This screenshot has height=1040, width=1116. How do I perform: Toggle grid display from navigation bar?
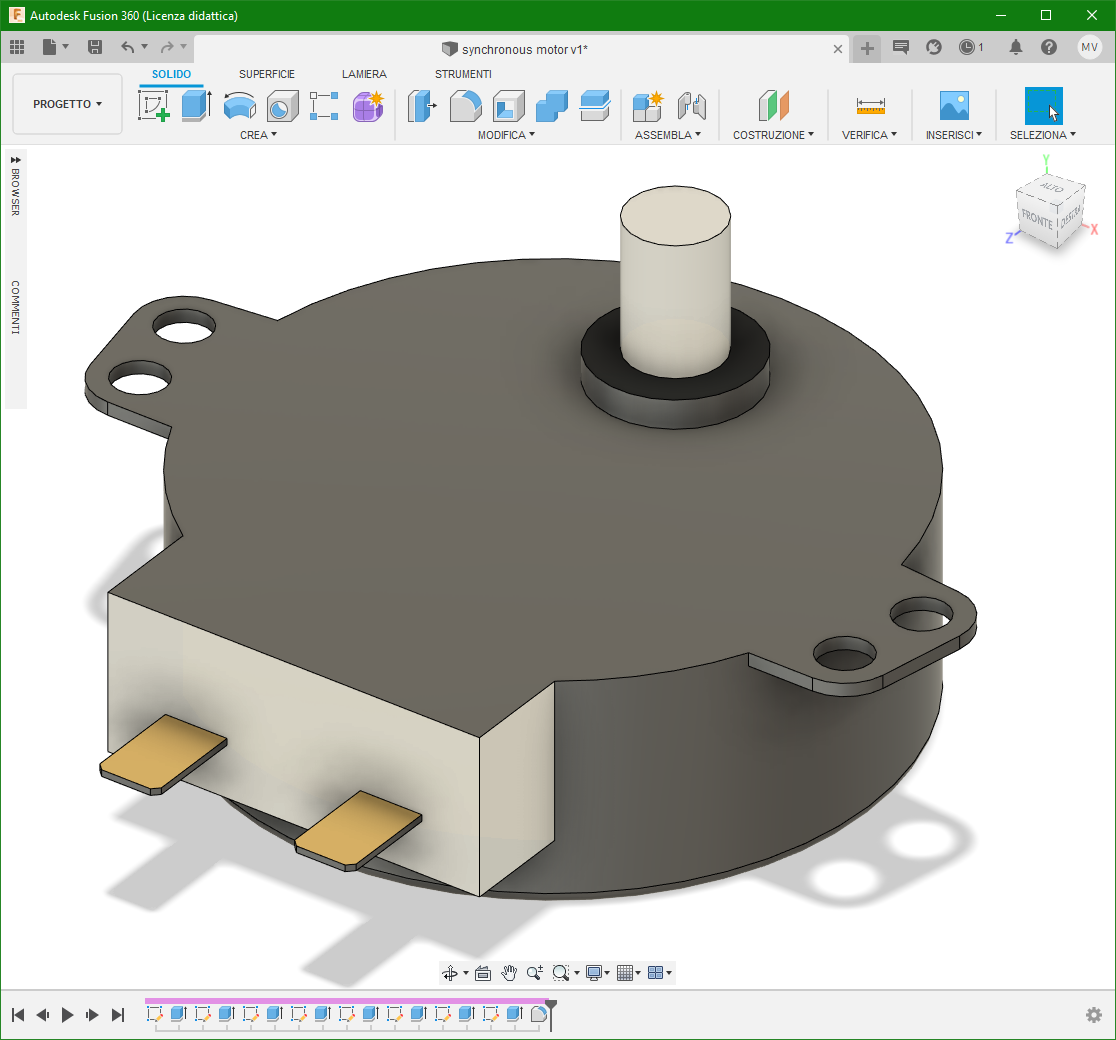coord(626,972)
